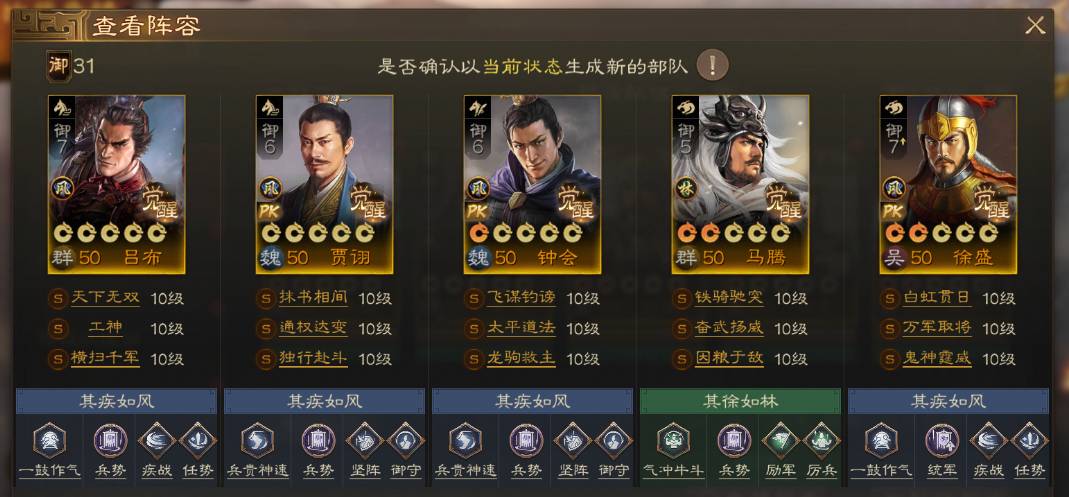Tap 徐盛's 任势 icon
The height and width of the screenshot is (497, 1069).
[1029, 440]
